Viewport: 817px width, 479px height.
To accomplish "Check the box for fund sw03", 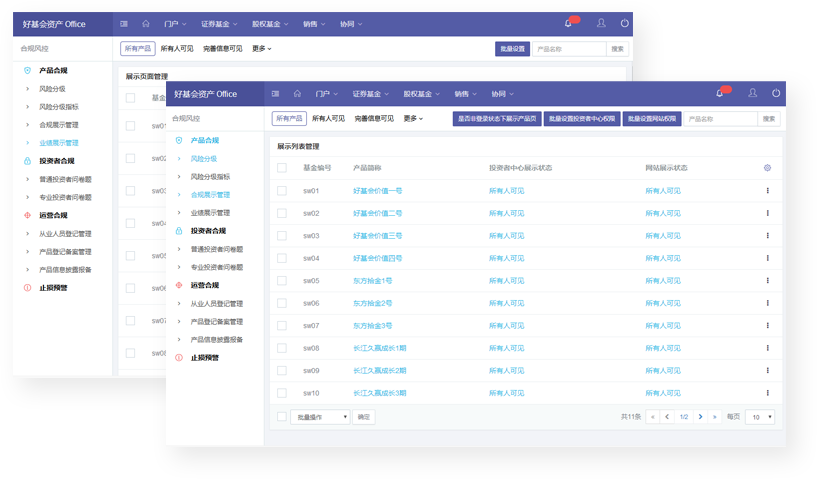I will pos(282,235).
